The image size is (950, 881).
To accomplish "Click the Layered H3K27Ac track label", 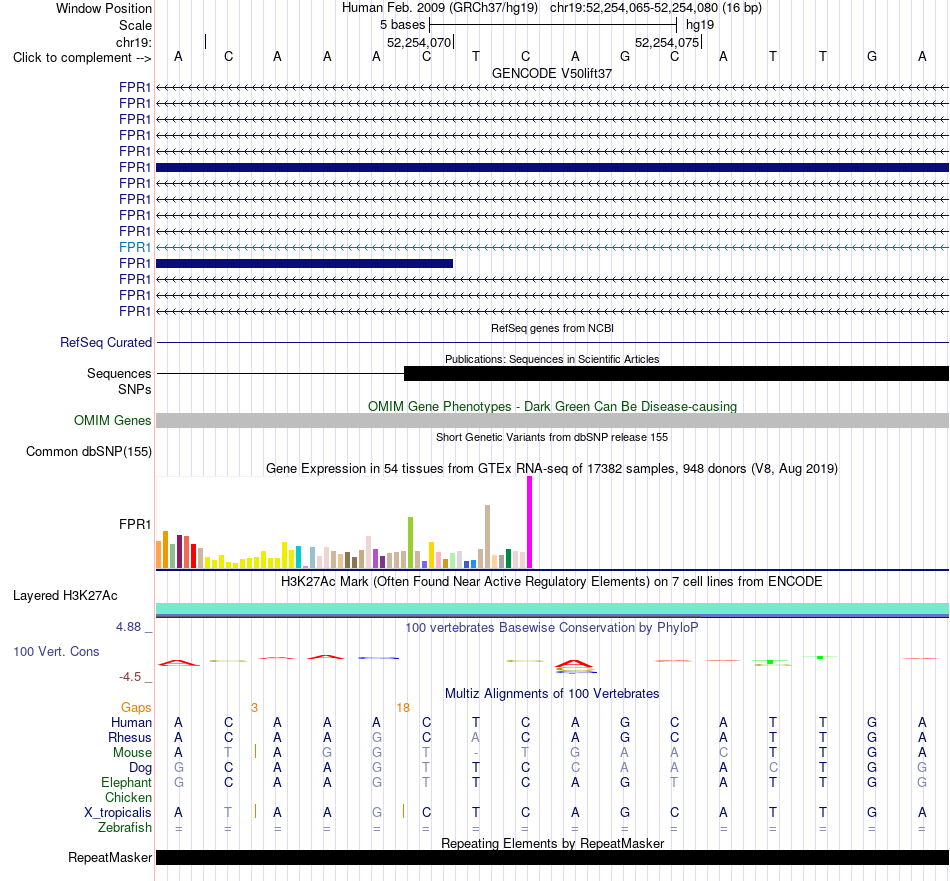I will (65, 596).
